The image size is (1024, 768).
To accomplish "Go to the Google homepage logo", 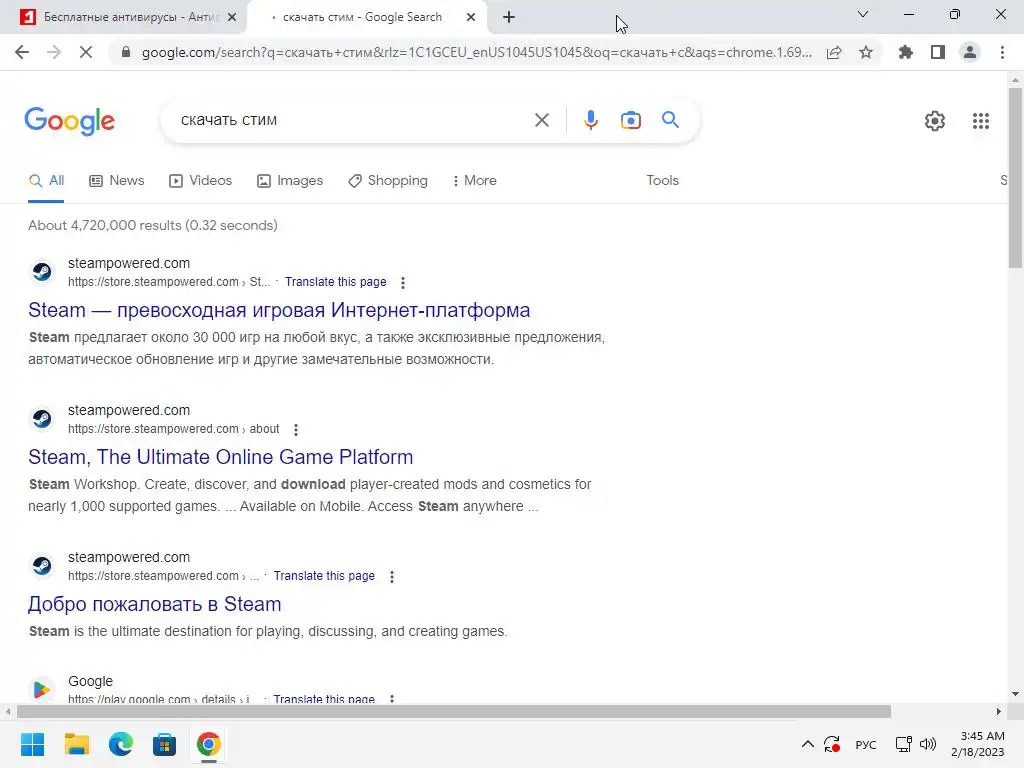I will click(x=70, y=121).
